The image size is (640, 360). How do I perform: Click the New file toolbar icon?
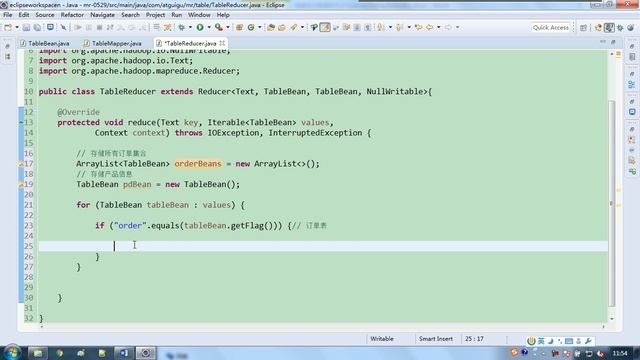[8, 27]
